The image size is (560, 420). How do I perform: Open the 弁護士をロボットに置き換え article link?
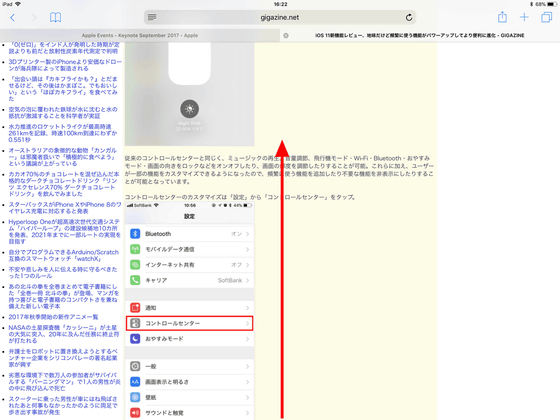tap(63, 358)
